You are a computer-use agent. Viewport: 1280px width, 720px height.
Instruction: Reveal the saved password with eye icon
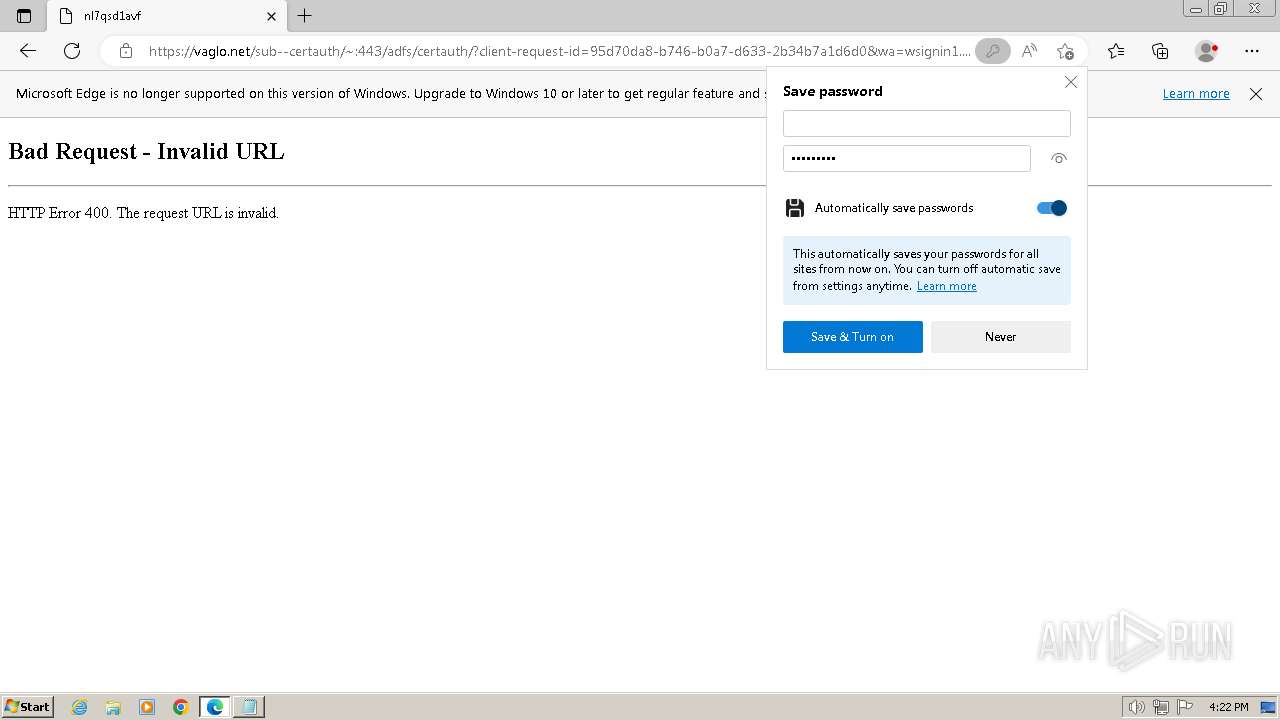point(1059,158)
